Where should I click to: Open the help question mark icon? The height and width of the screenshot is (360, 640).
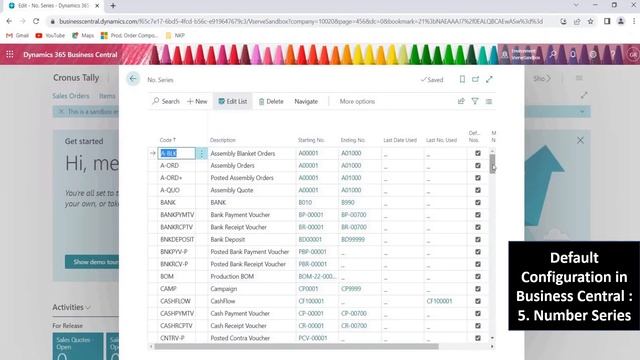pos(613,54)
